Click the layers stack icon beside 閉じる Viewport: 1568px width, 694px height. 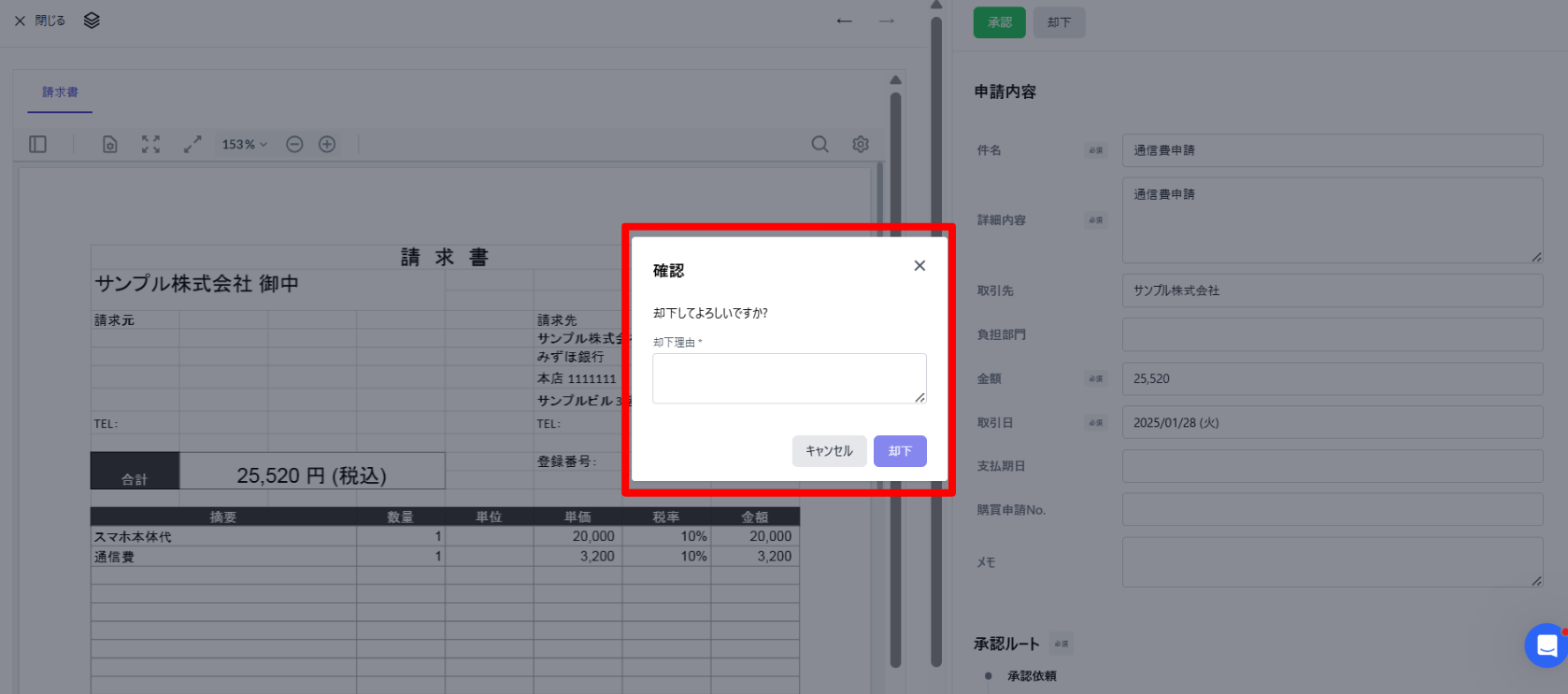coord(92,21)
